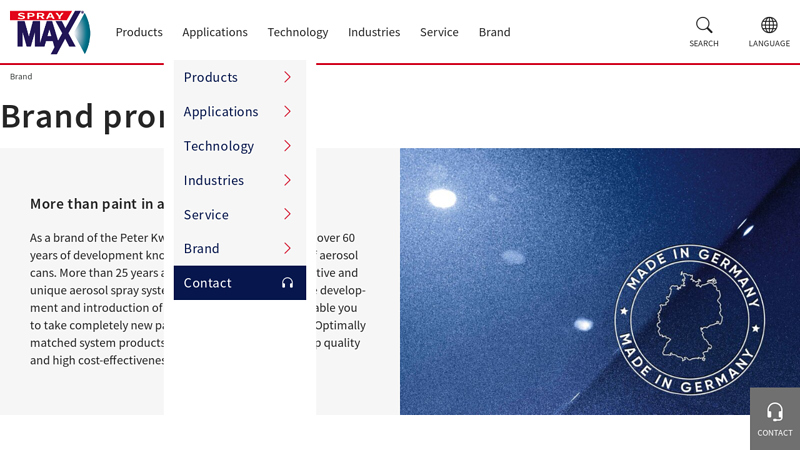
Task: Click Contact entry in dropdown panel
Action: click(208, 283)
